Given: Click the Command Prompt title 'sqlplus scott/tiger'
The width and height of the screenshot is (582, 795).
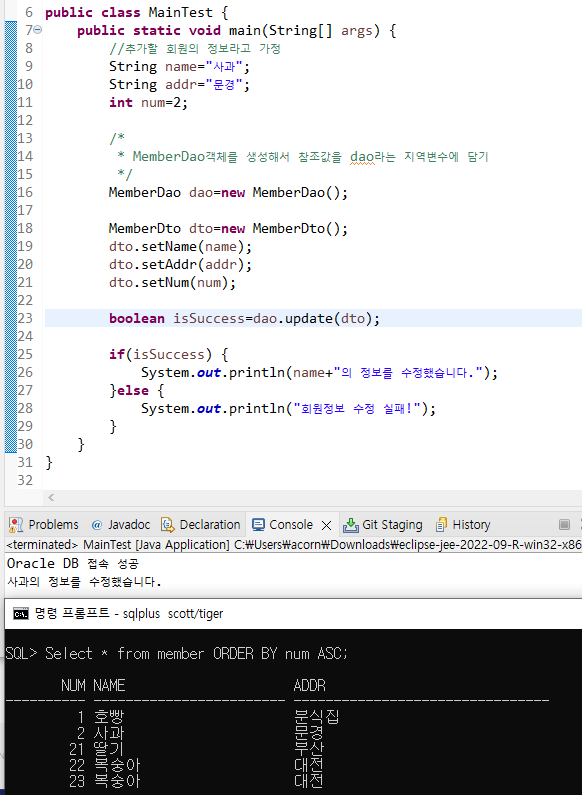Looking at the screenshot, I should pos(173,613).
